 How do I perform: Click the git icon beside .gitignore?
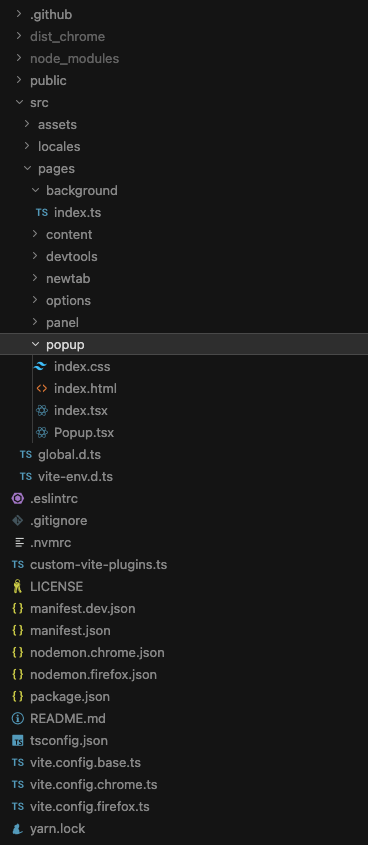click(x=18, y=521)
